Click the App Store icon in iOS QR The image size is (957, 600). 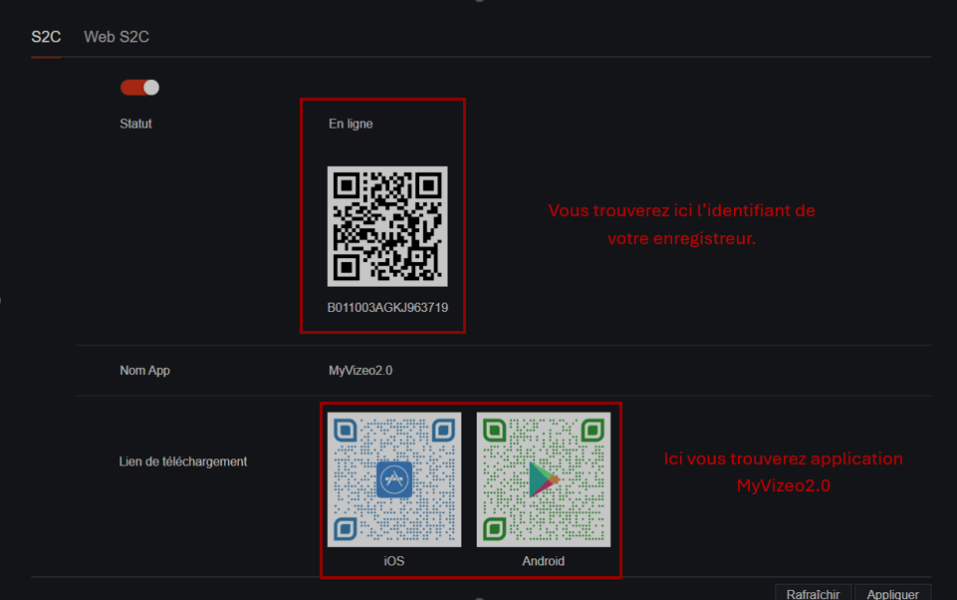(394, 479)
